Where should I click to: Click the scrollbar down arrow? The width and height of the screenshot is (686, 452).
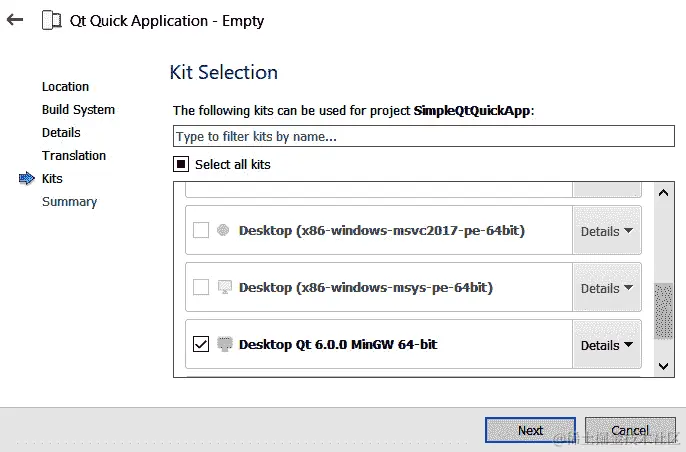tap(663, 366)
